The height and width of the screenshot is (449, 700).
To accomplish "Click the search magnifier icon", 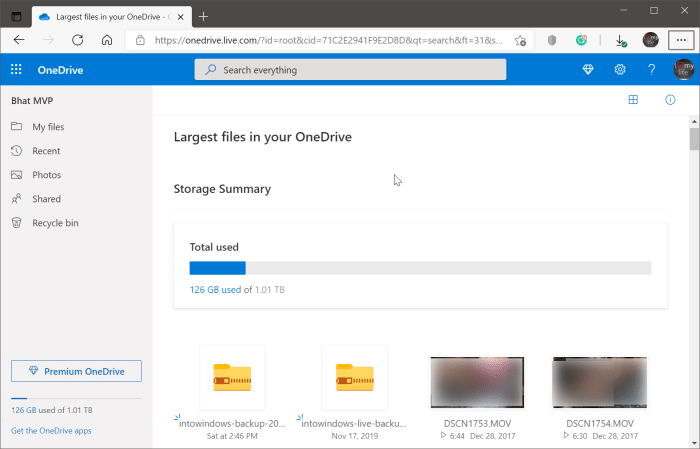I will click(x=211, y=70).
